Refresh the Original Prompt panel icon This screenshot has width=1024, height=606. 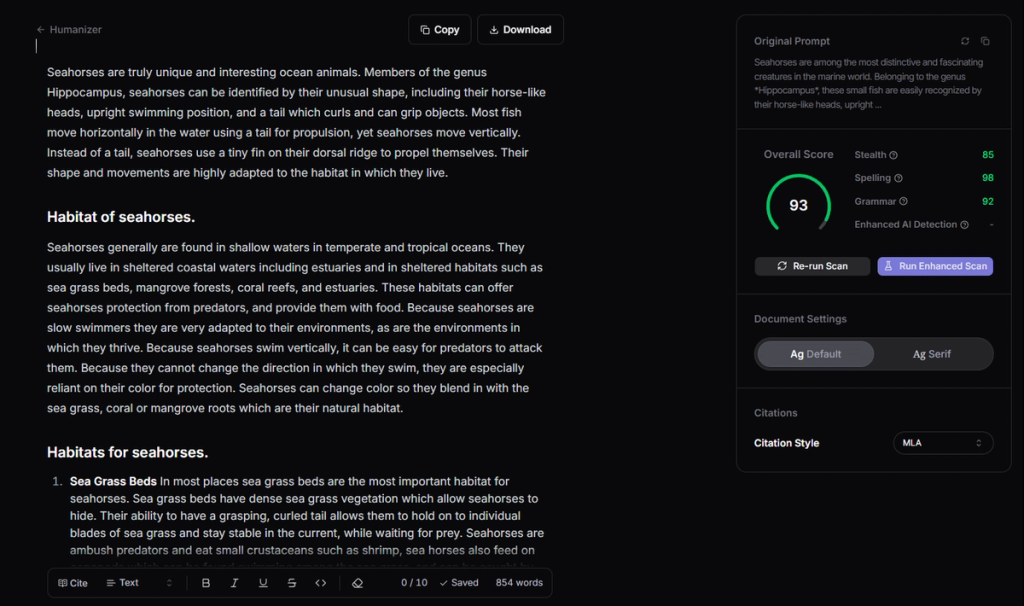(x=965, y=41)
